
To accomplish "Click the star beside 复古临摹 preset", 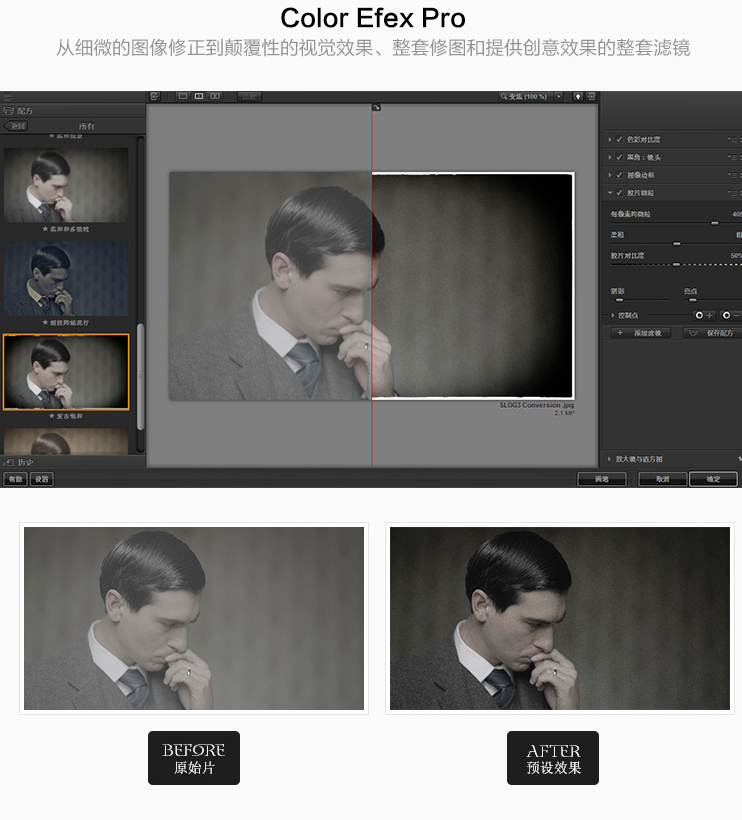I will (x=52, y=416).
